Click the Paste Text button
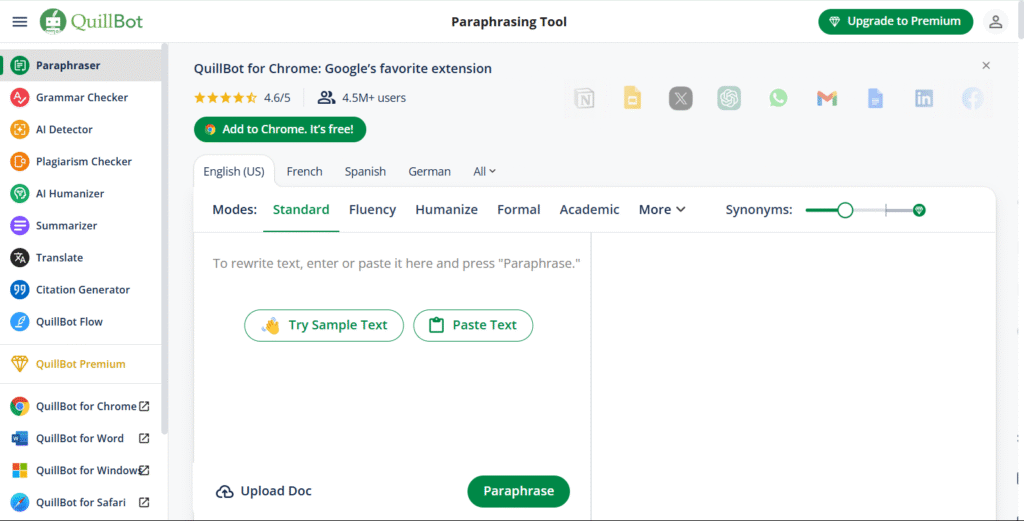Image resolution: width=1024 pixels, height=521 pixels. tap(473, 325)
